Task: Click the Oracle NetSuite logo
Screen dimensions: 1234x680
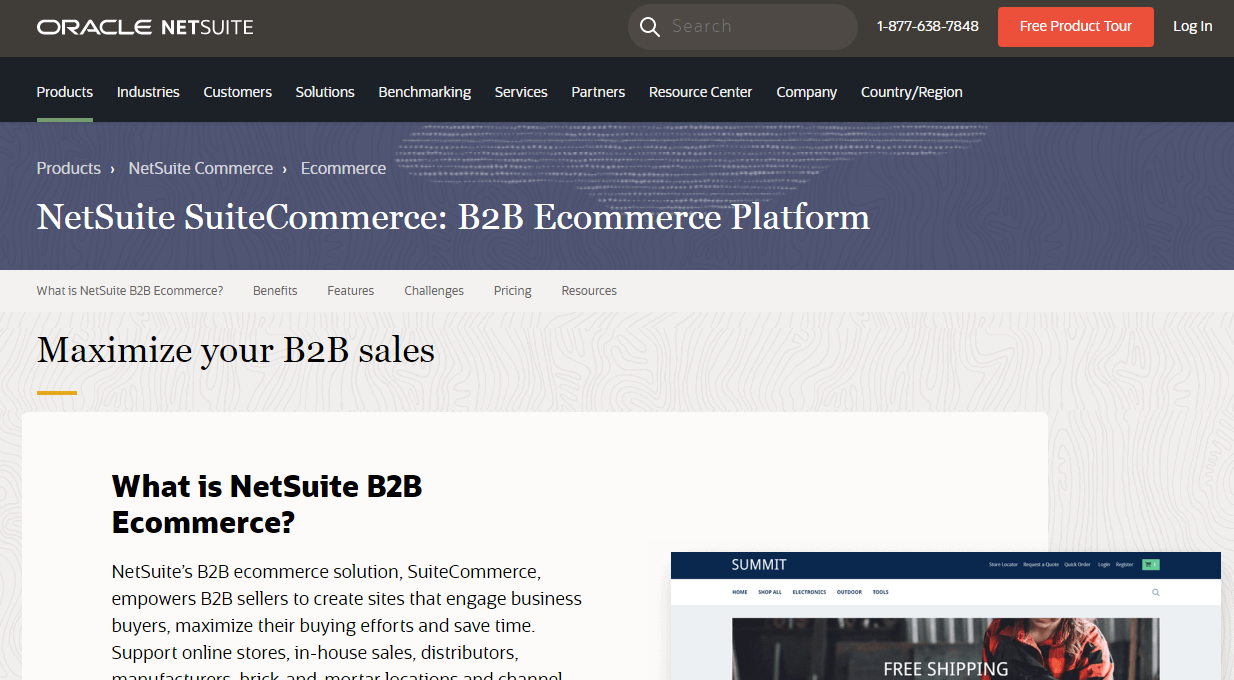Action: tap(144, 26)
